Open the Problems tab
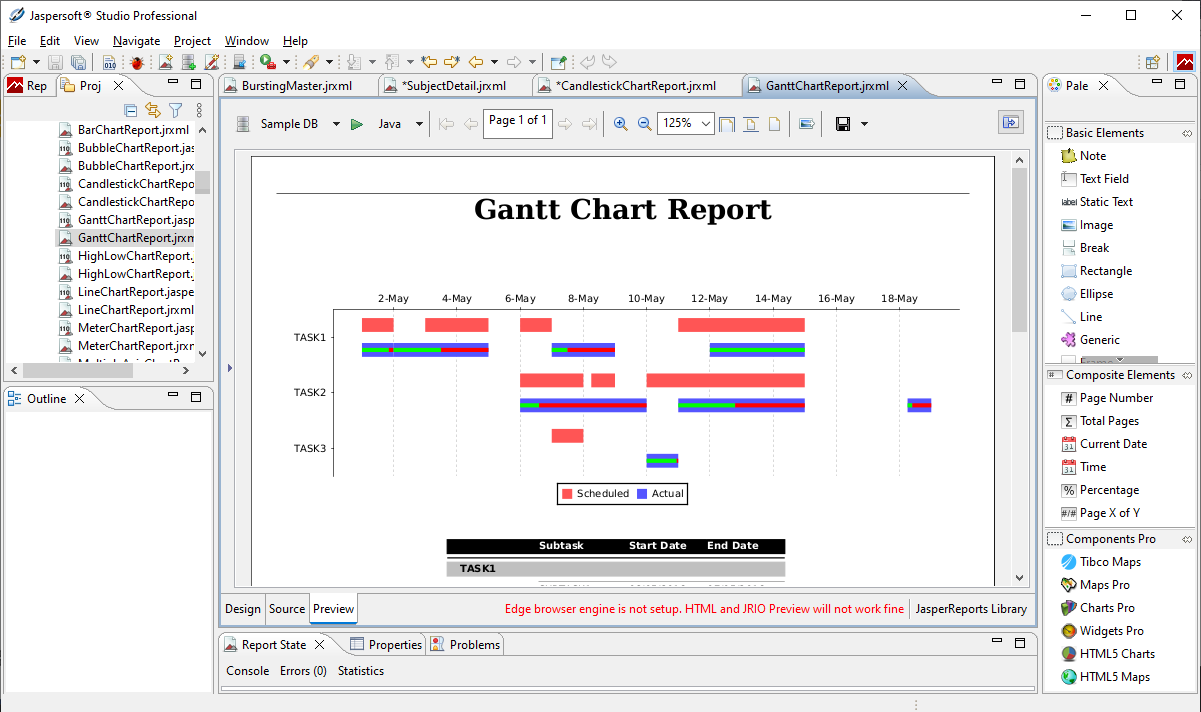The image size is (1201, 712). tap(465, 645)
